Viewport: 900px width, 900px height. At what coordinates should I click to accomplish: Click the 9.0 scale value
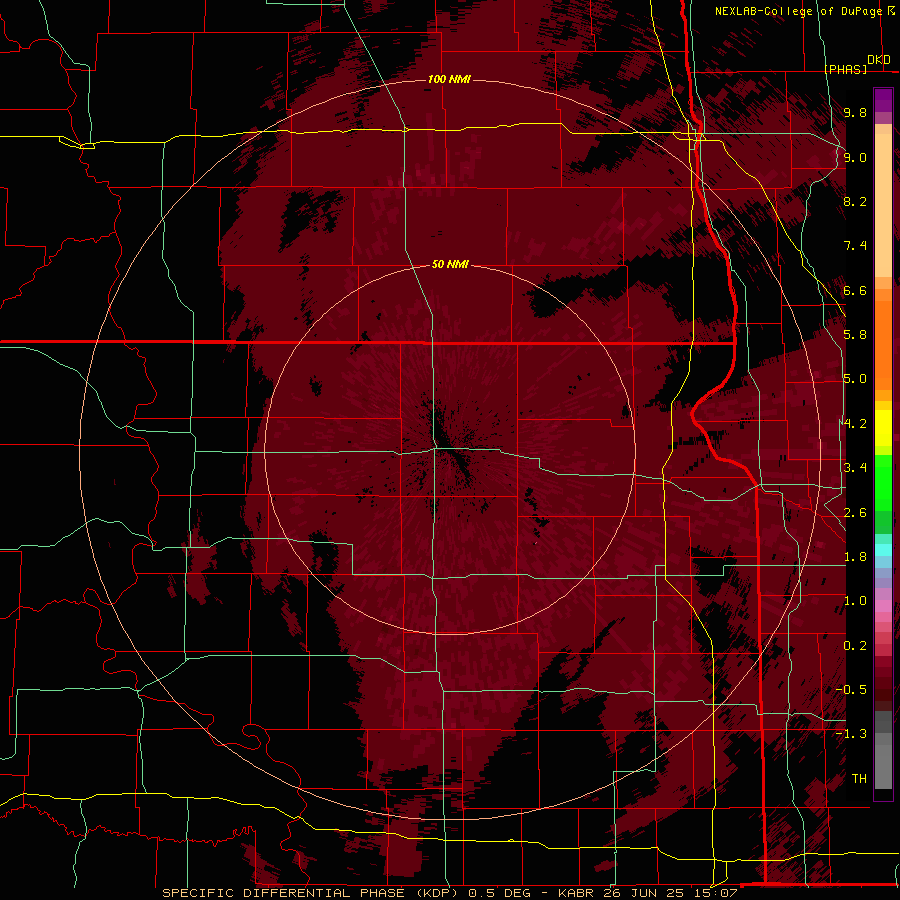(855, 157)
